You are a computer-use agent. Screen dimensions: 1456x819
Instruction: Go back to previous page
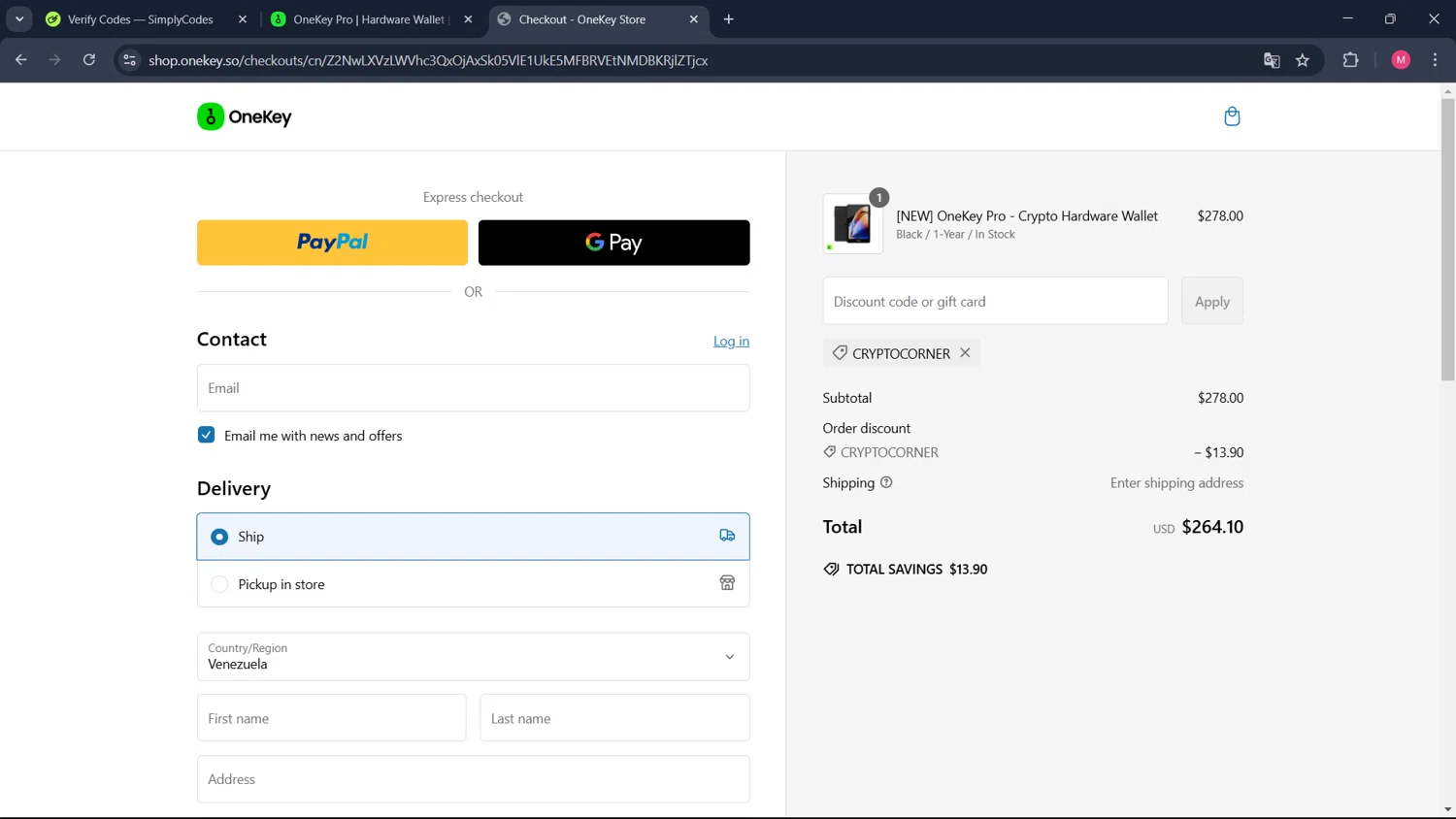tap(21, 60)
